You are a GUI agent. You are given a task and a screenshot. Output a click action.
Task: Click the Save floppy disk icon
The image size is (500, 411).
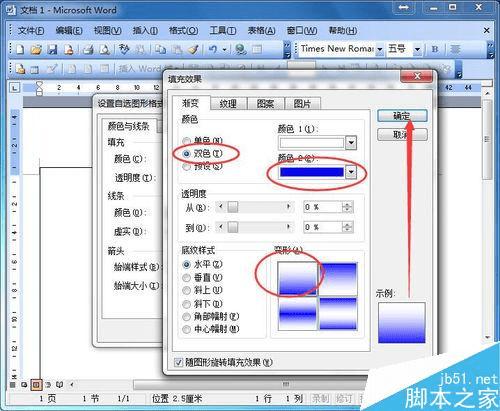click(x=52, y=50)
